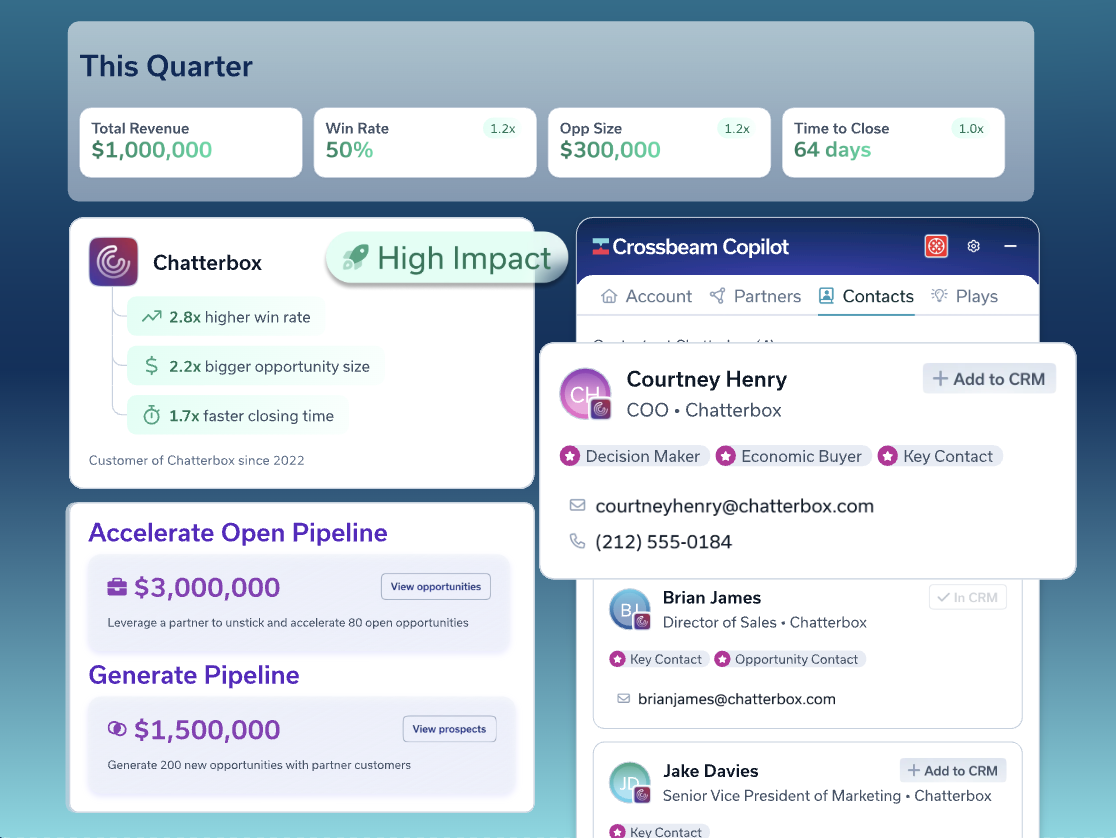Viewport: 1116px width, 838px height.
Task: Click the Win Rate 50% card
Action: (x=425, y=142)
